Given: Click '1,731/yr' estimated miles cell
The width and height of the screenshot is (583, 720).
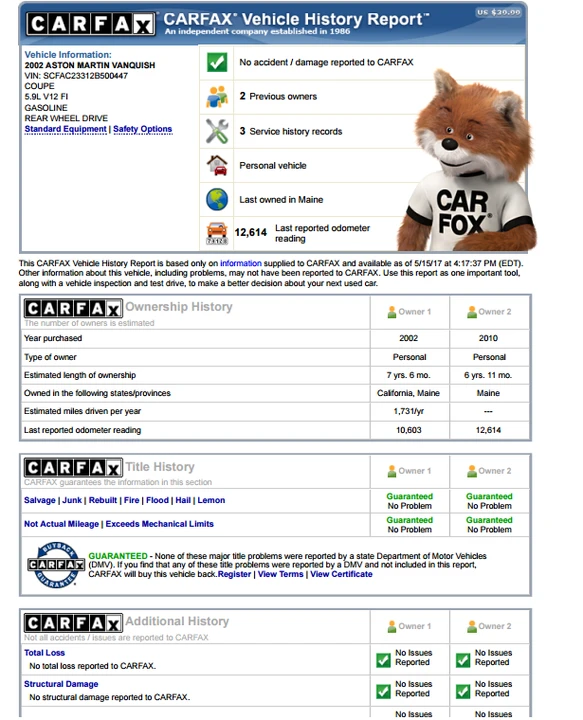Looking at the screenshot, I should tap(409, 411).
